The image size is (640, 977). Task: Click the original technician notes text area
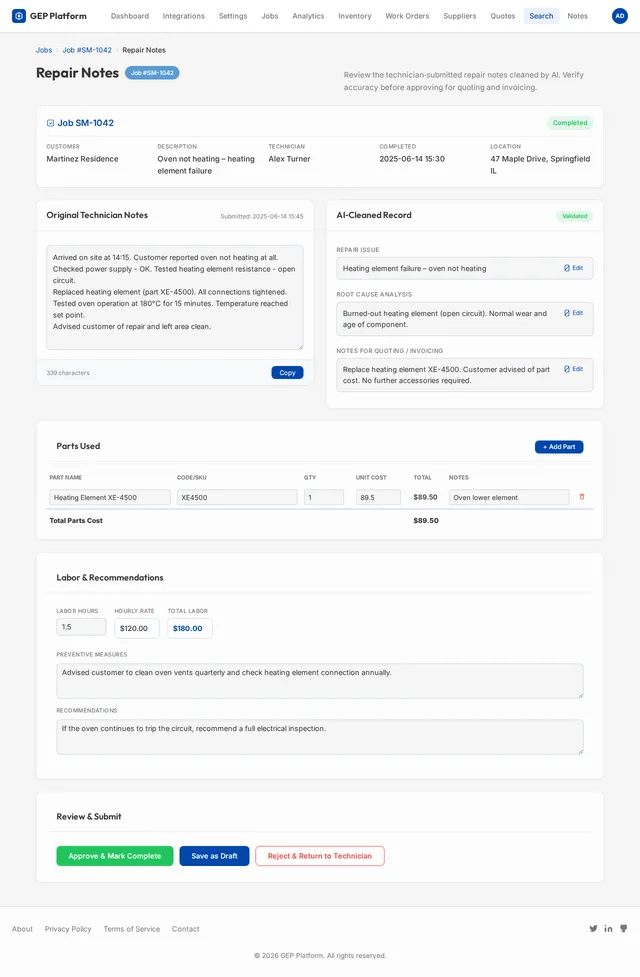tap(175, 297)
